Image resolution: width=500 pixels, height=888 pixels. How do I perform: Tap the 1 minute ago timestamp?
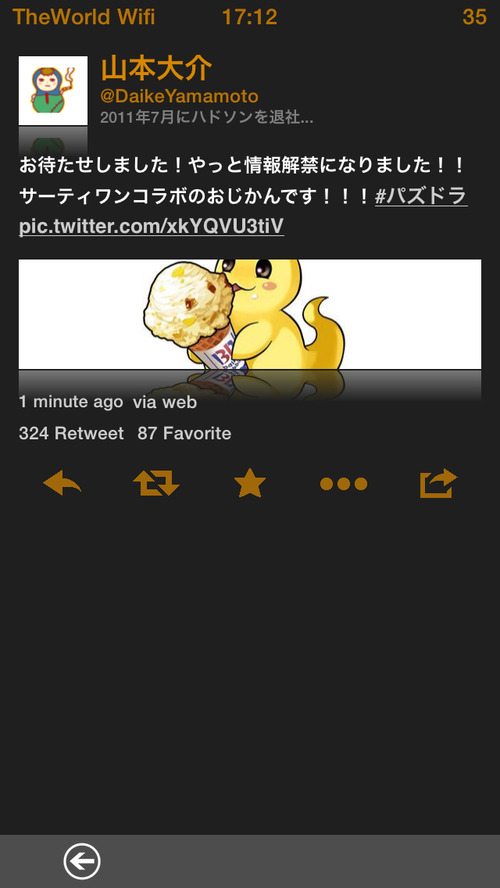click(71, 402)
